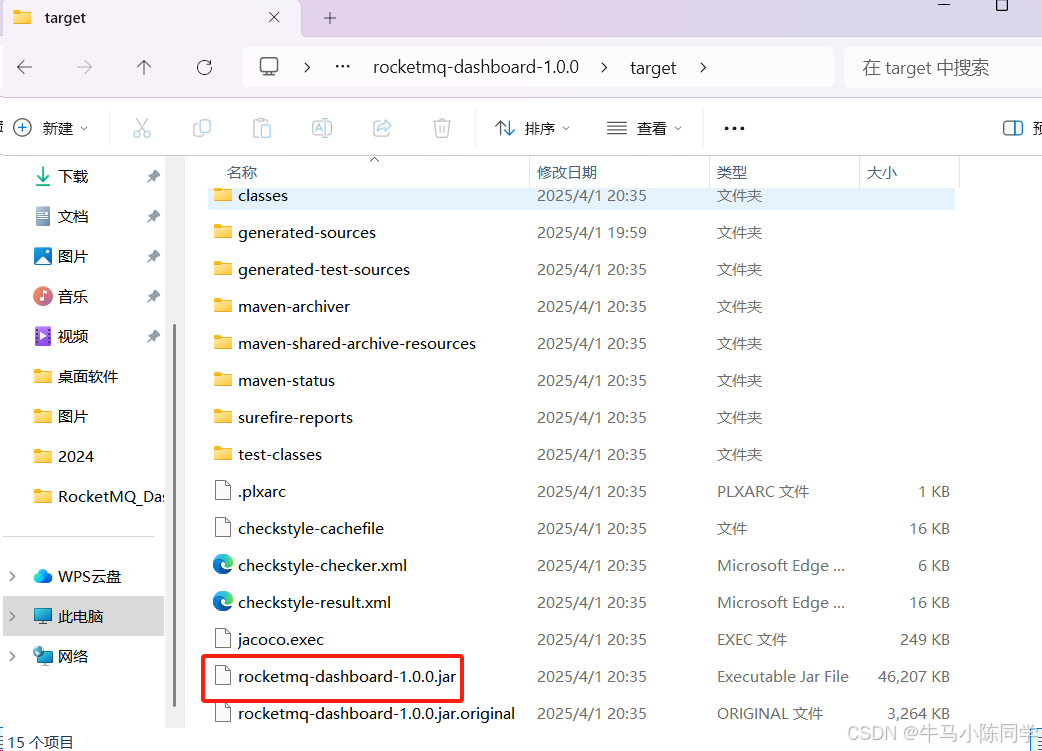Open a new tab with plus button
Viewport: 1042px width, 751px height.
click(330, 18)
